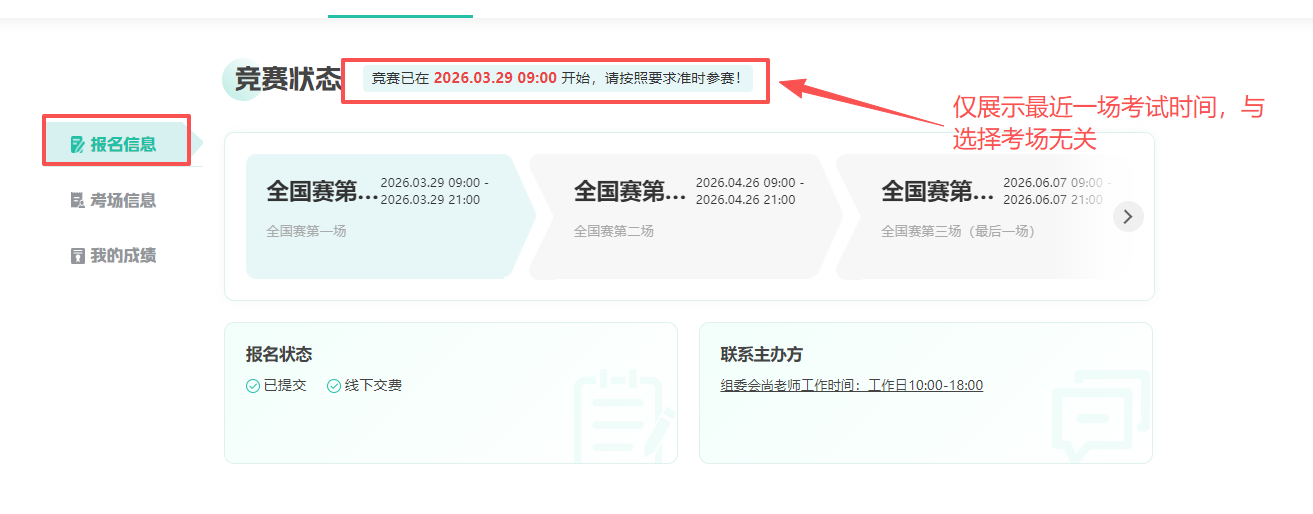
Task: Click the 2026.04.26 session date range
Action: coord(749,191)
